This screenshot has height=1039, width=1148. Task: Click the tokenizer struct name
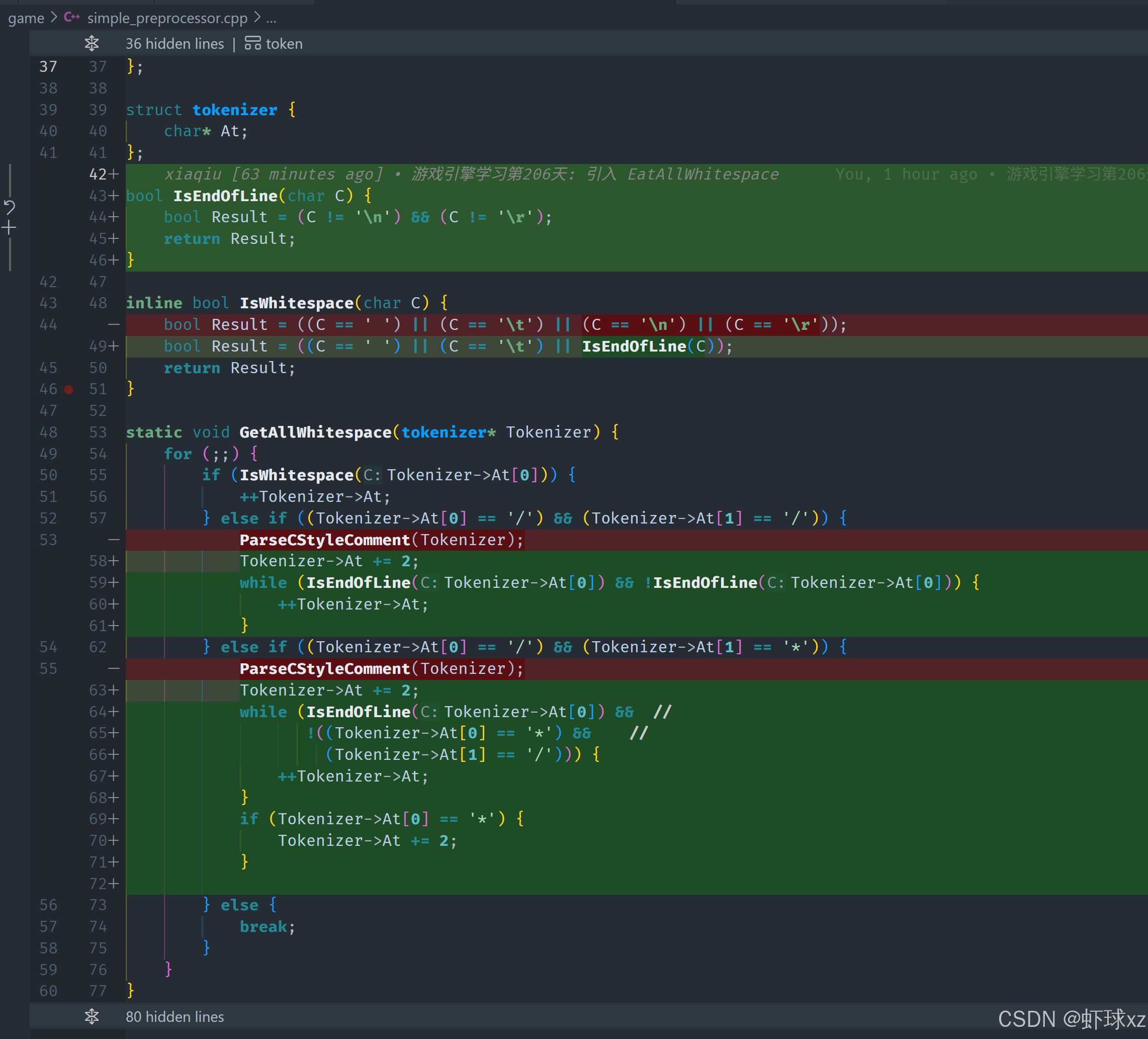[x=235, y=110]
